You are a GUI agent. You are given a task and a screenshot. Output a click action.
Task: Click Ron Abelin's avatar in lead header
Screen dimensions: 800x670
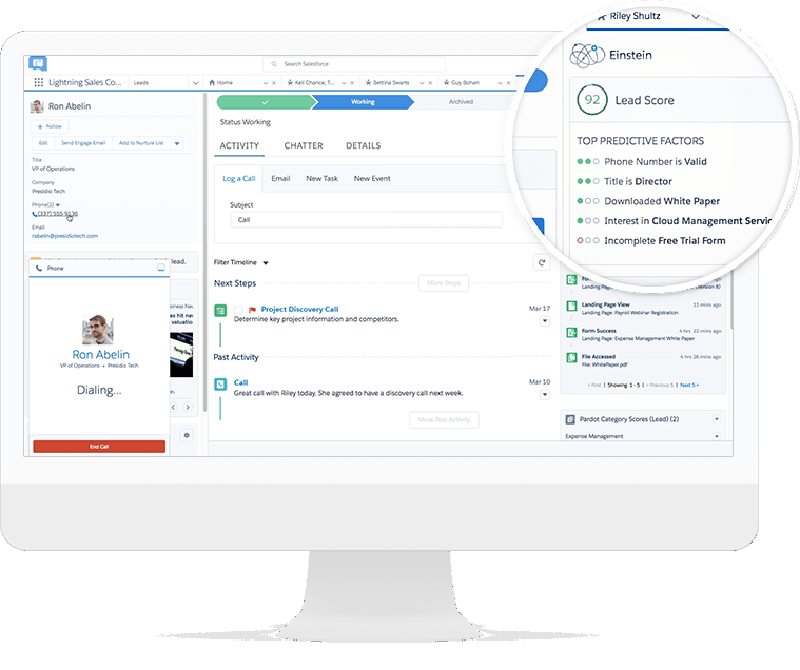(37, 106)
